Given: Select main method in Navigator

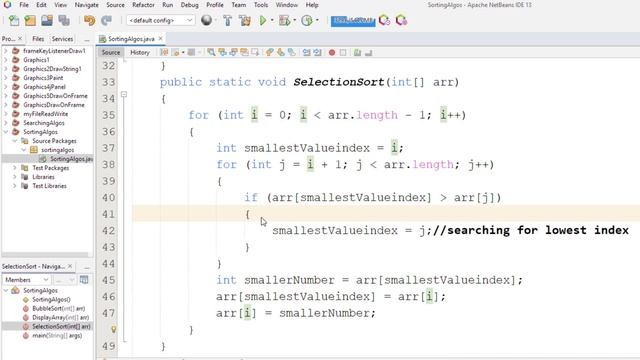Looking at the screenshot, I should click(57, 335).
